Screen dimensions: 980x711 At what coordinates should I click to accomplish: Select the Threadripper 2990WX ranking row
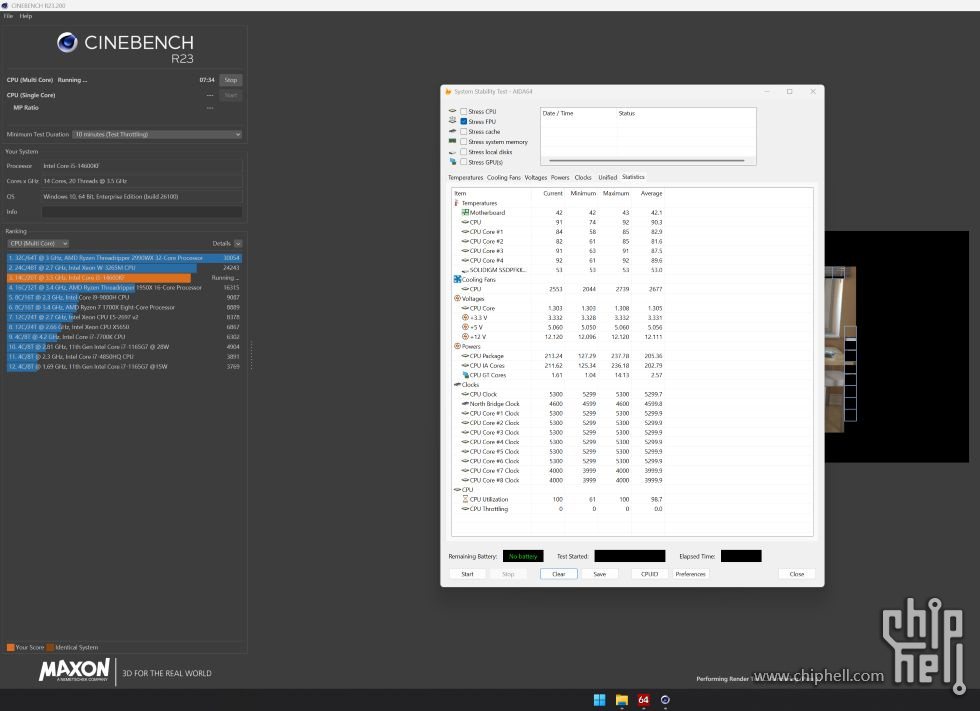tap(124, 258)
